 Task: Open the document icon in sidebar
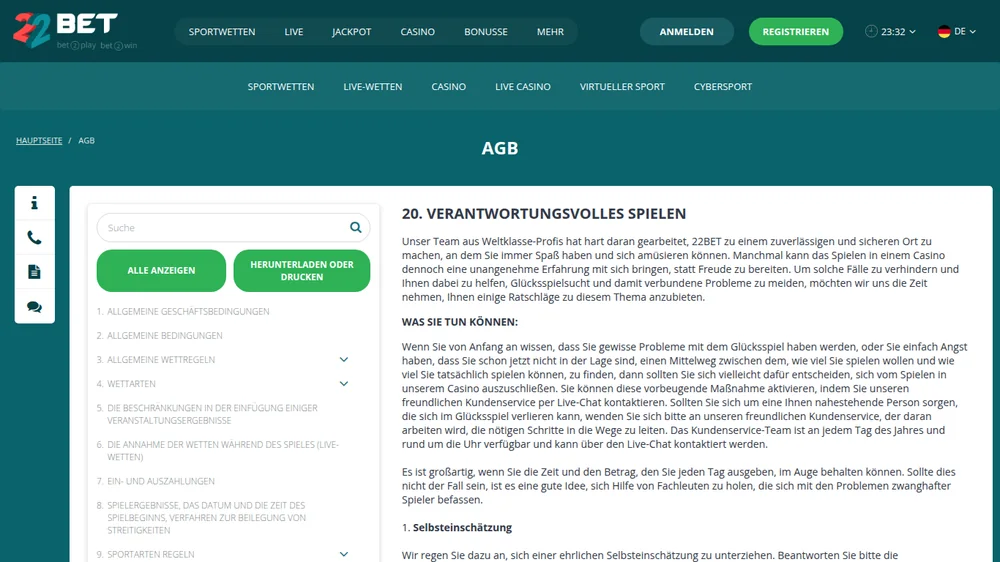(x=34, y=272)
